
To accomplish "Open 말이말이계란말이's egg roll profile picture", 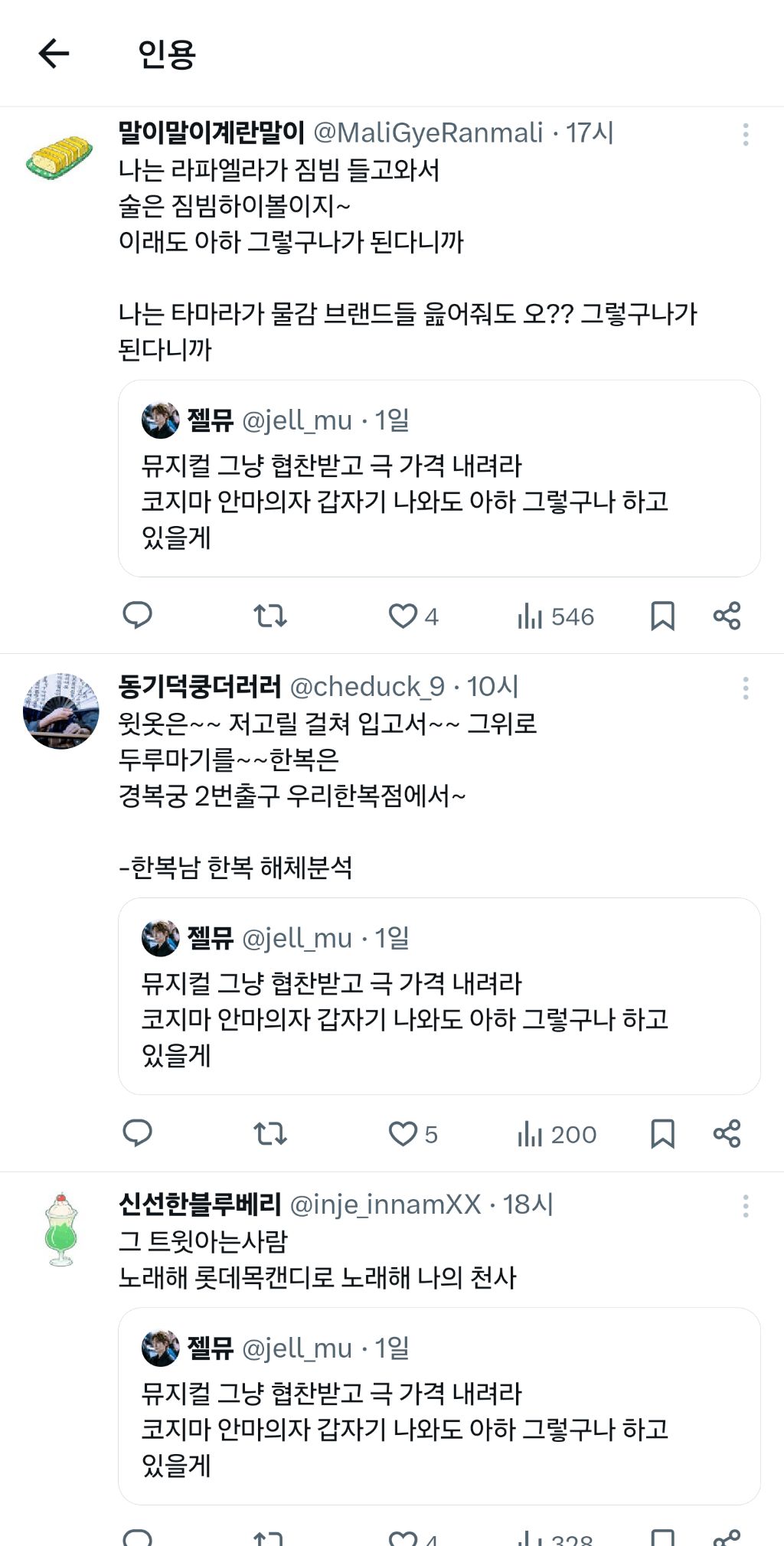I will point(59,157).
